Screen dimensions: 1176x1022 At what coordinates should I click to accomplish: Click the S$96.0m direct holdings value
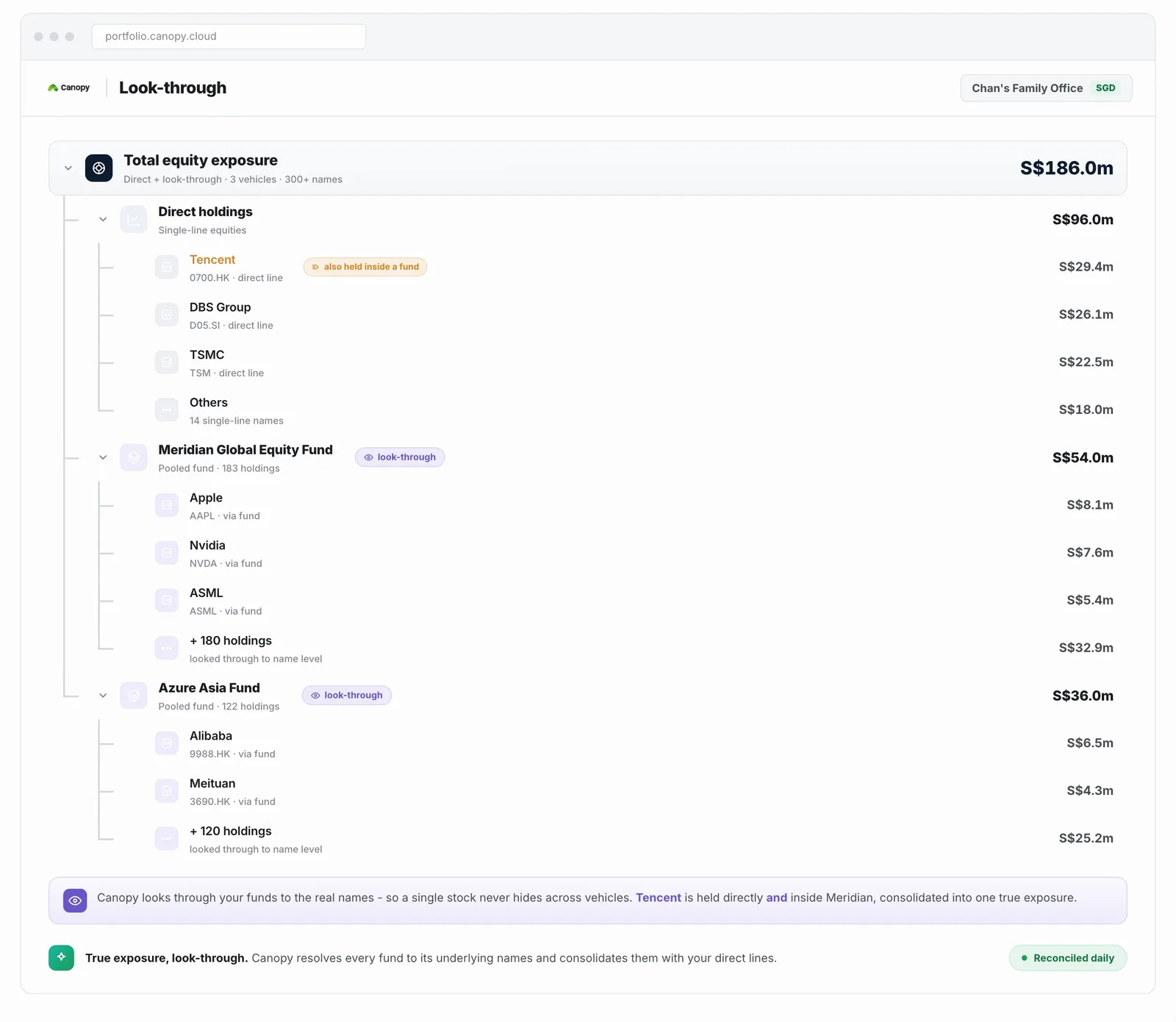[1083, 220]
